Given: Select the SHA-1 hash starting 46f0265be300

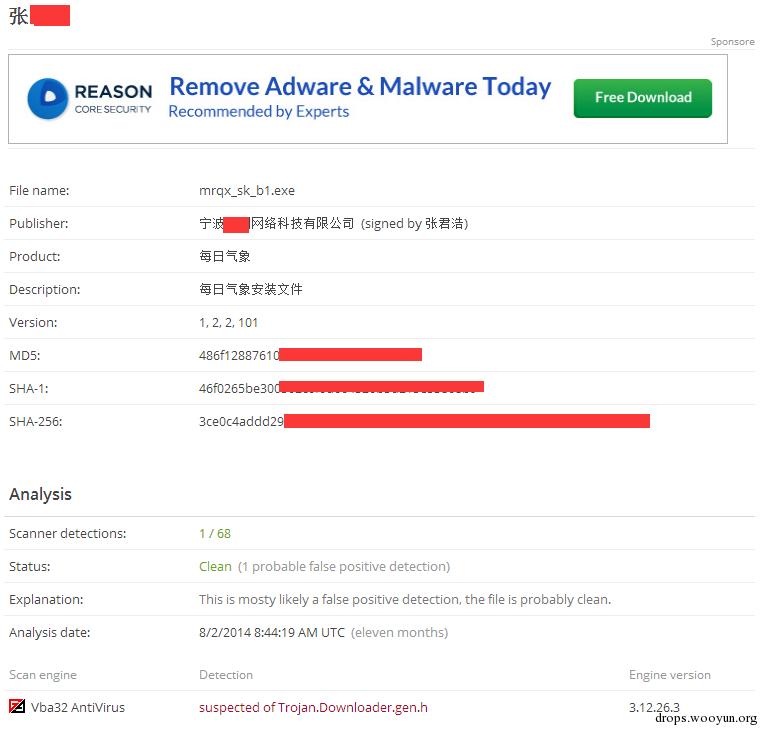Looking at the screenshot, I should click(239, 388).
